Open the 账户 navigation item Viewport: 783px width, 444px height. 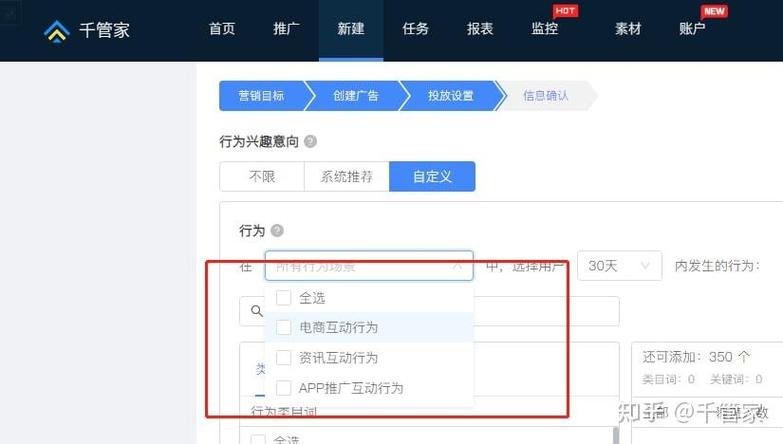click(692, 28)
